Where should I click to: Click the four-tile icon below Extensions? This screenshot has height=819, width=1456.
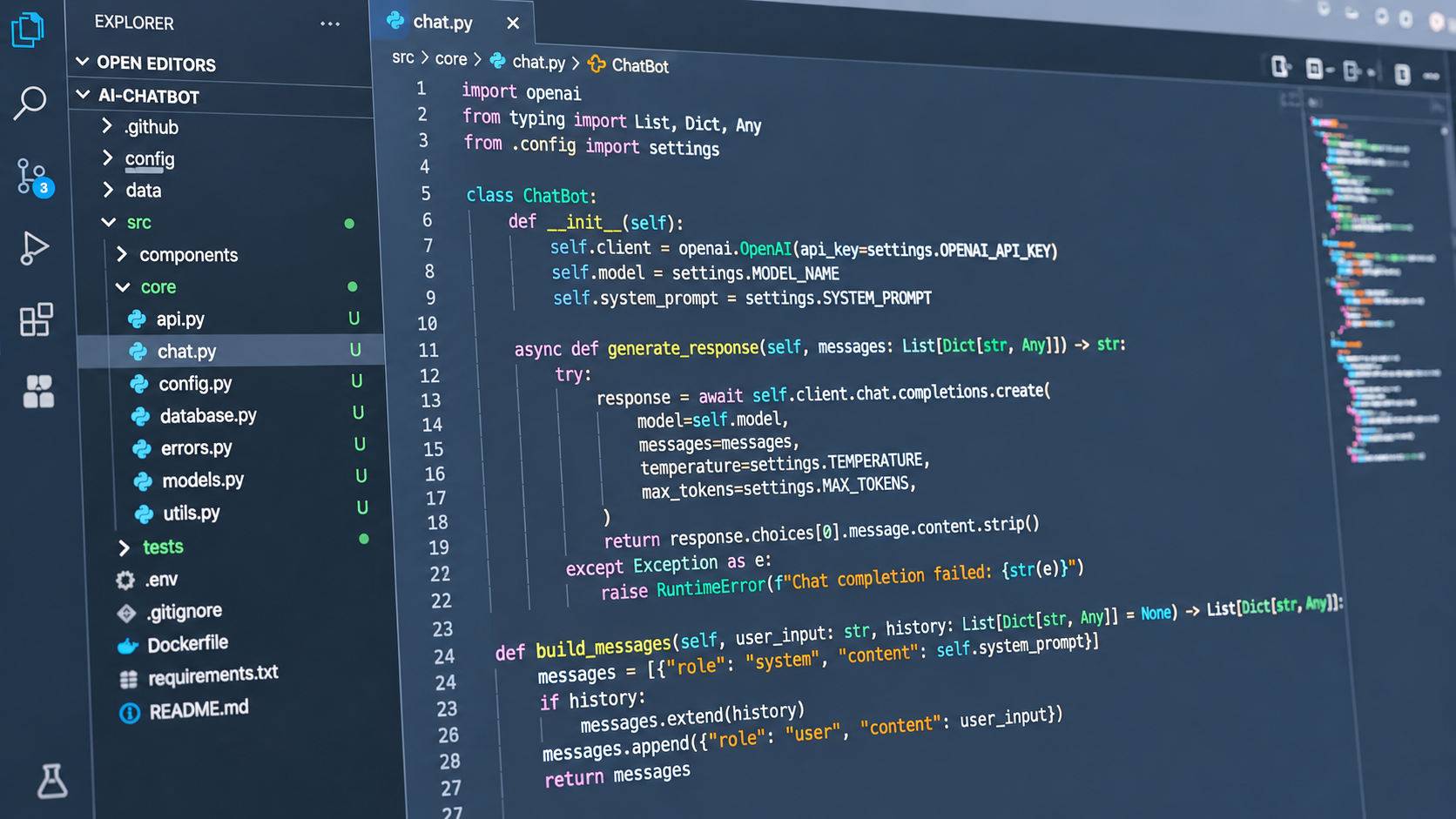(x=37, y=392)
